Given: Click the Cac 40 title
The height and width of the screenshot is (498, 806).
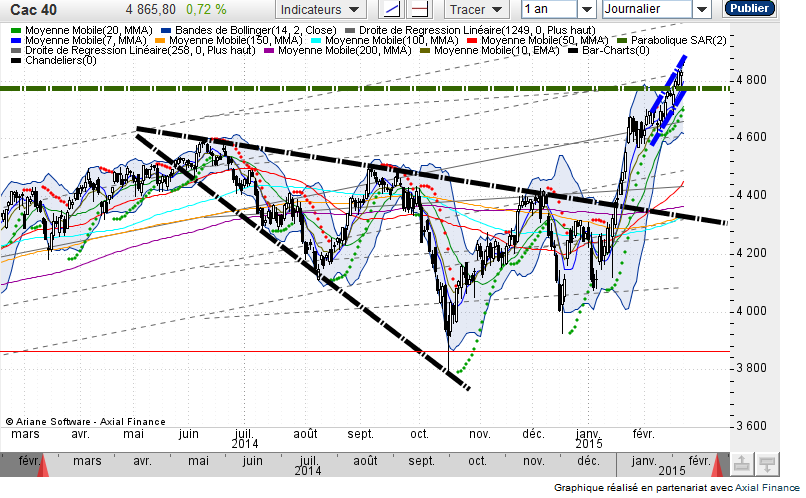Looking at the screenshot, I should tap(34, 9).
